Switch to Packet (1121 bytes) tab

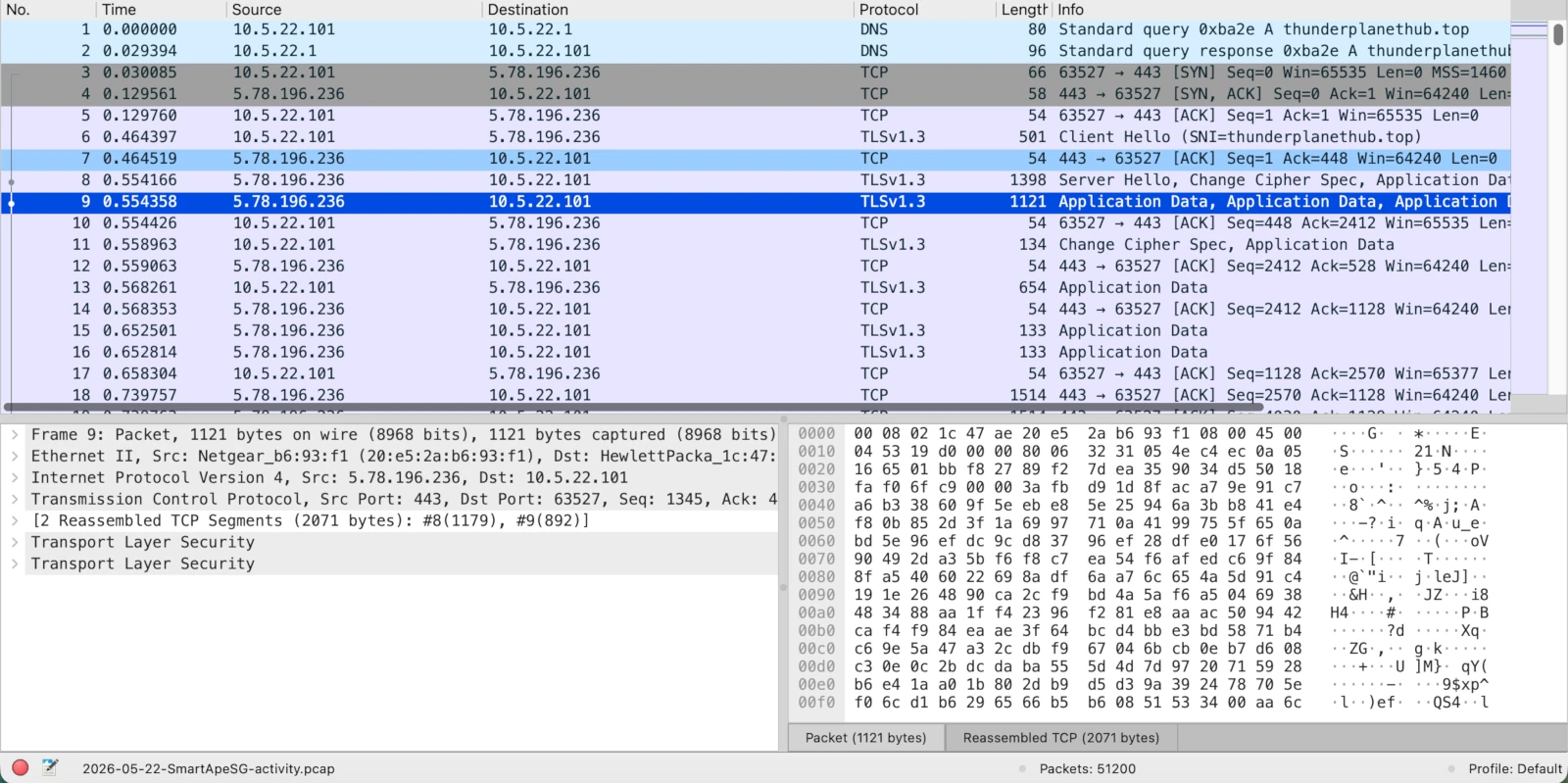(x=865, y=737)
